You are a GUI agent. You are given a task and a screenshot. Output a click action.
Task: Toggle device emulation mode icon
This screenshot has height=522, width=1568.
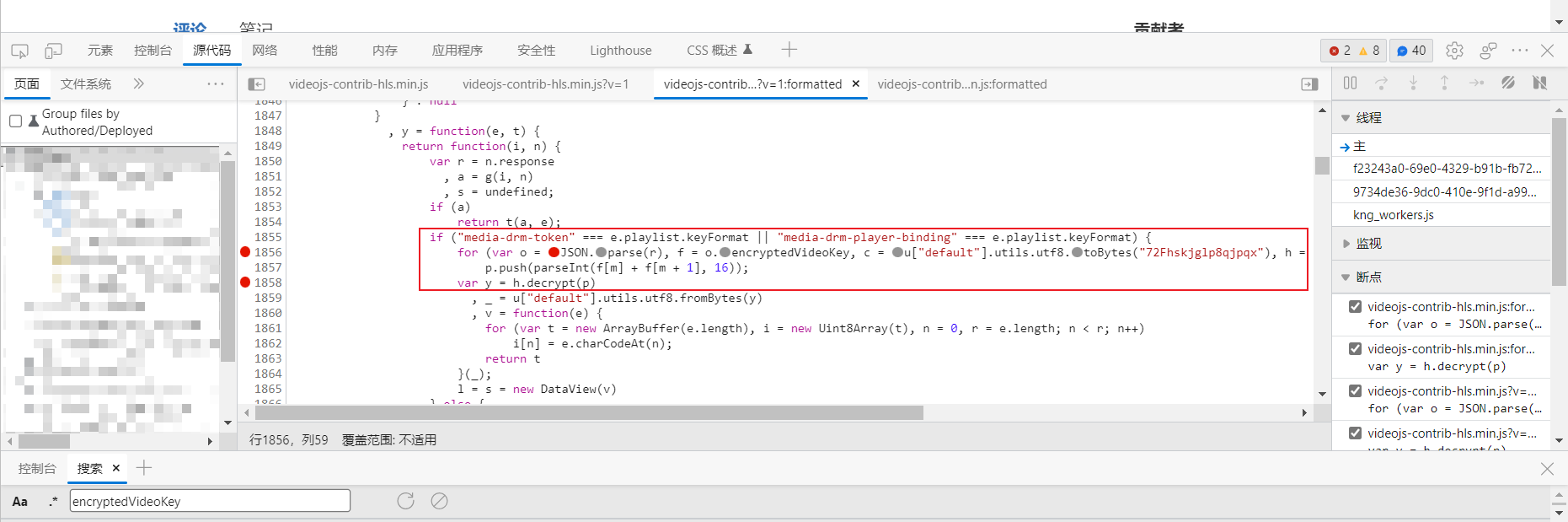53,51
